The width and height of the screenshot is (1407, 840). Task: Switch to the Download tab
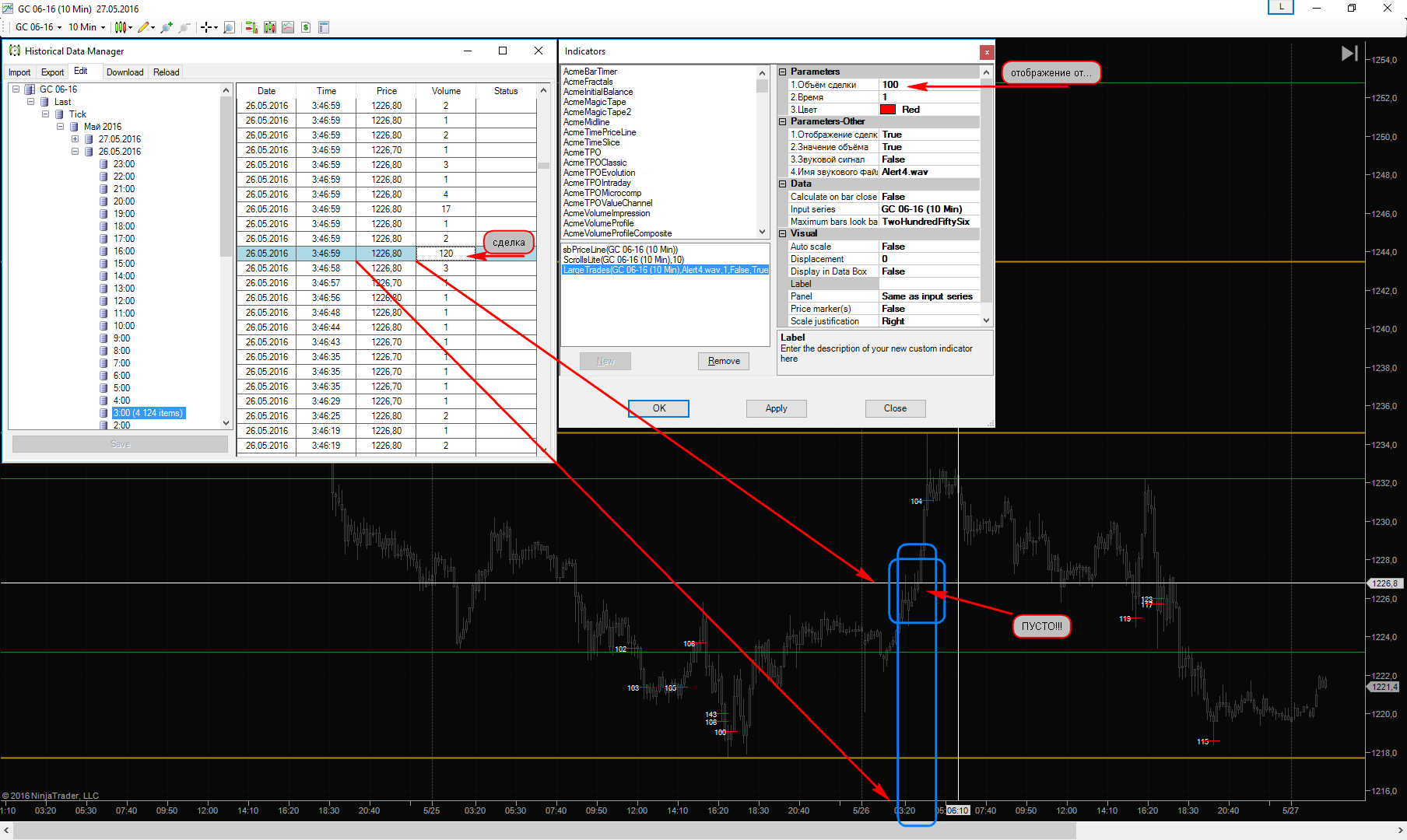125,72
